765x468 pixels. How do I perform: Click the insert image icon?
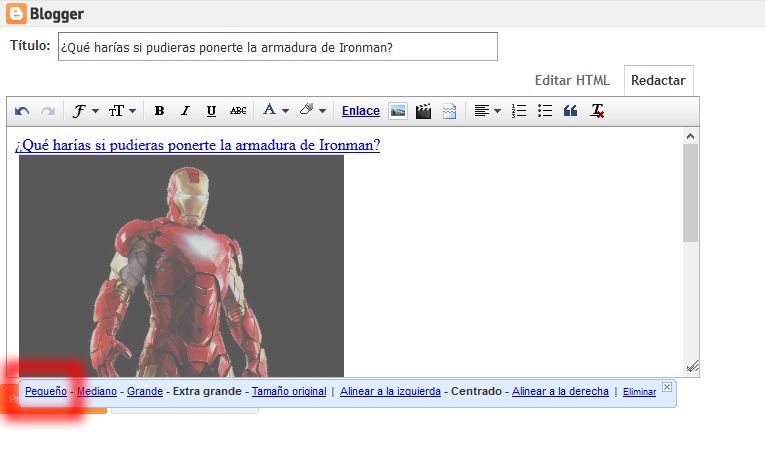[398, 111]
